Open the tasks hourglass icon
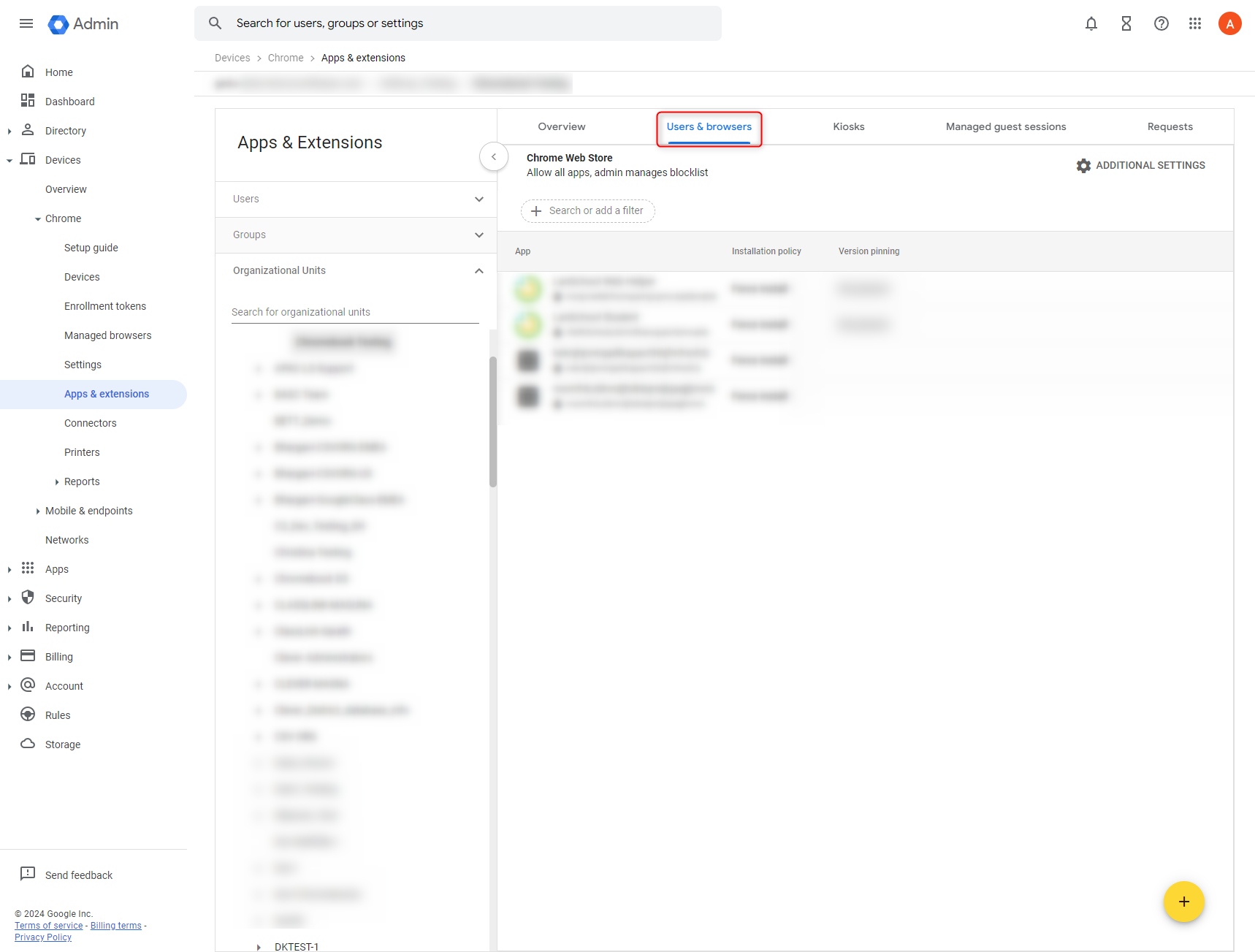The height and width of the screenshot is (952, 1255). [x=1126, y=23]
